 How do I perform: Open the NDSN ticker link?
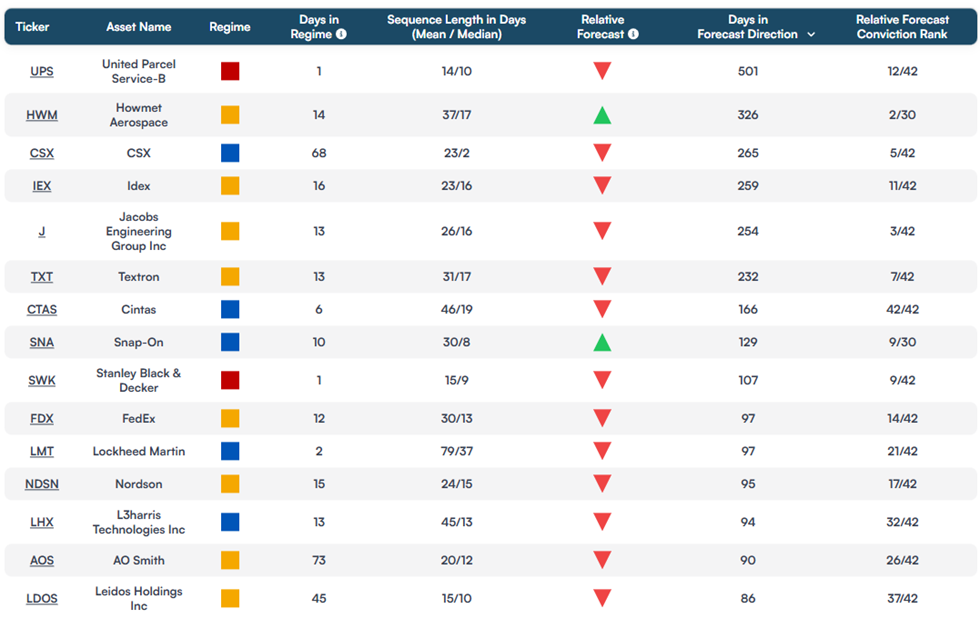tap(42, 484)
